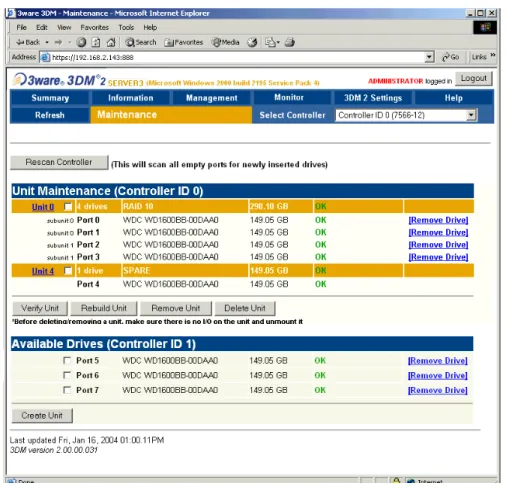Open the Favorites menu

coord(95,27)
